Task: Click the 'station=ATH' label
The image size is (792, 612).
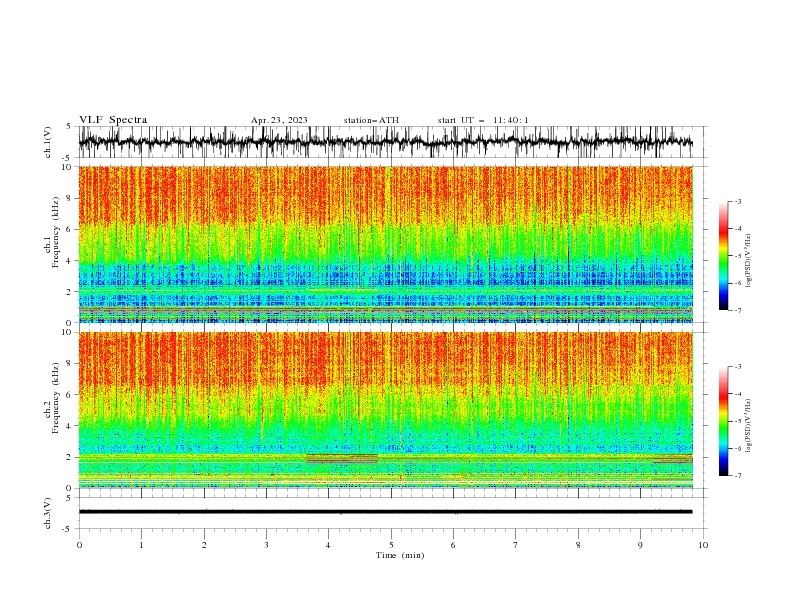Action: (x=371, y=120)
